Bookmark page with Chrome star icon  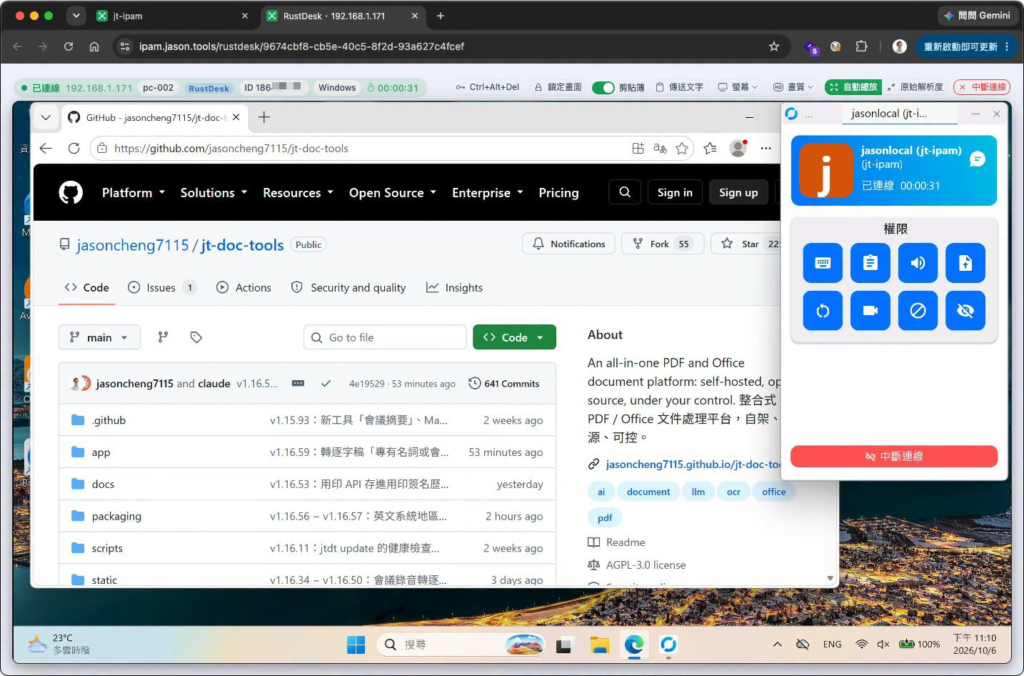pos(774,46)
